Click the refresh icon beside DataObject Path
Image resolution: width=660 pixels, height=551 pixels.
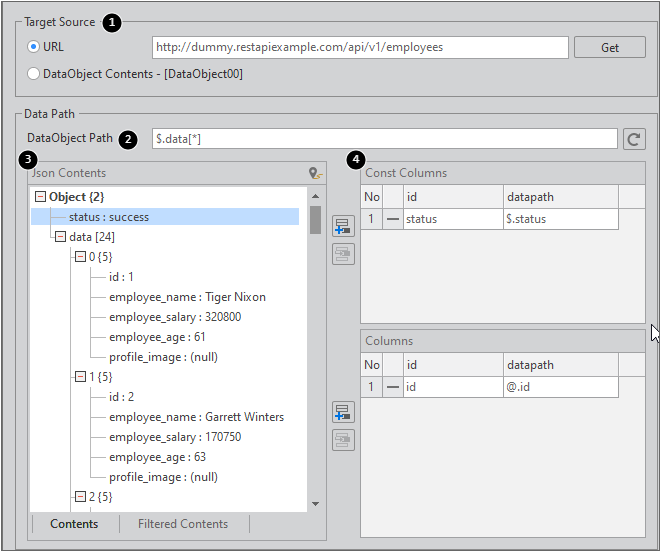tap(634, 139)
